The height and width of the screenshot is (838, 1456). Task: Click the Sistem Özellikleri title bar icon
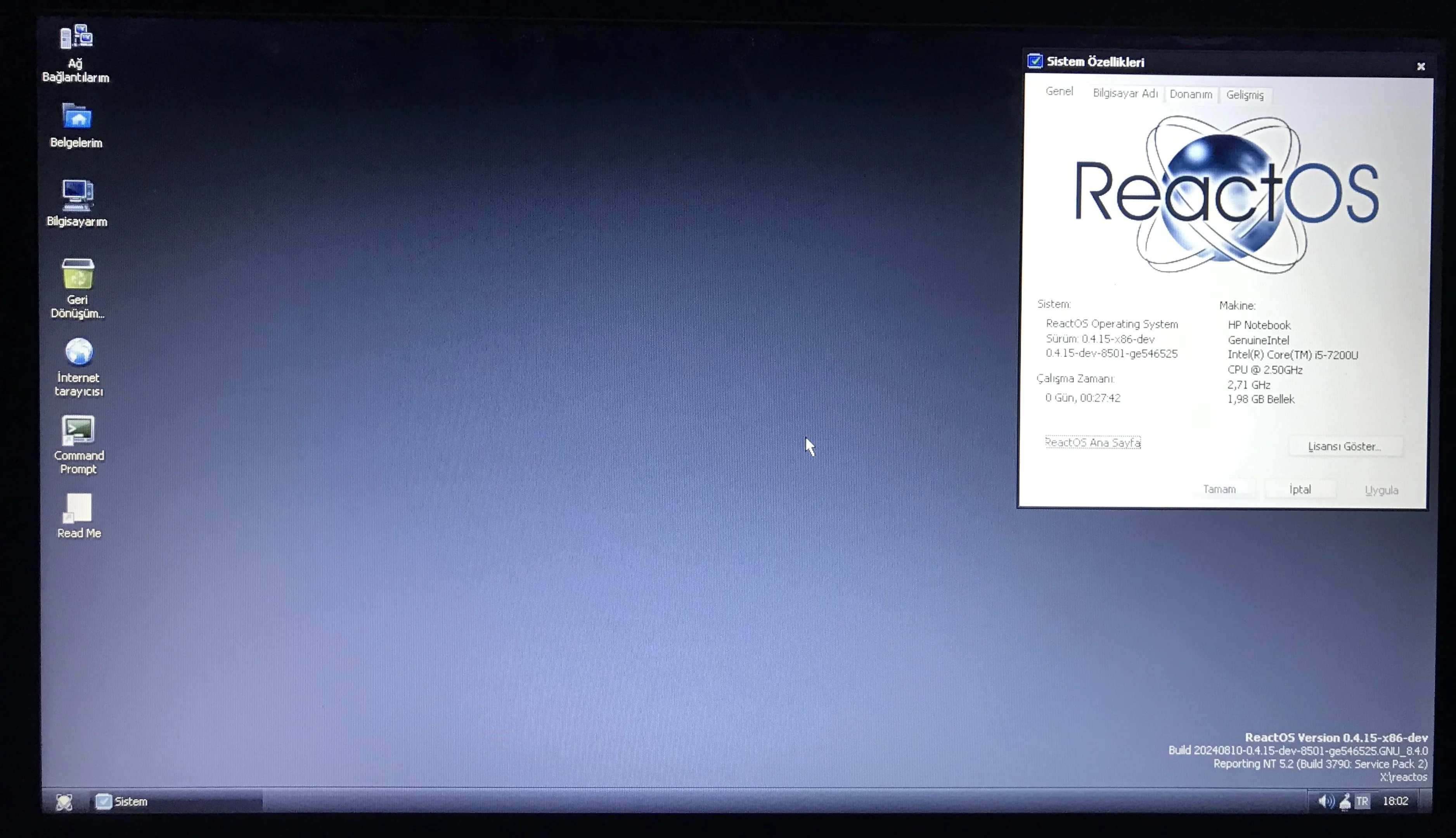click(x=1035, y=61)
